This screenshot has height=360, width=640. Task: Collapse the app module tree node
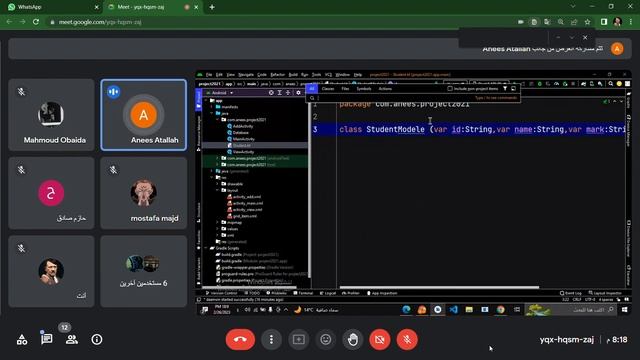tap(207, 100)
